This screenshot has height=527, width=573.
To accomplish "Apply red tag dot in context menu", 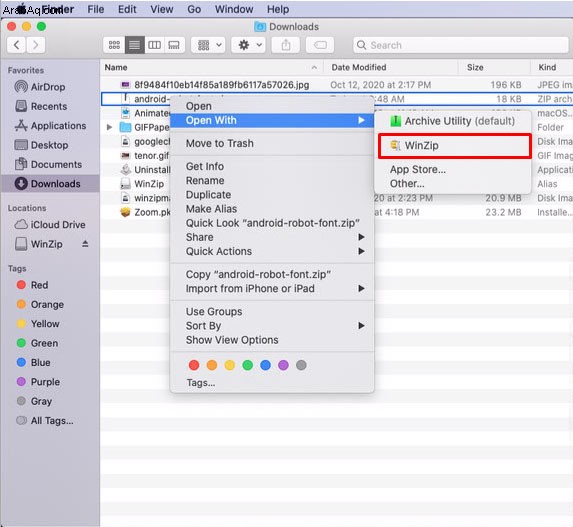I will pos(194,365).
